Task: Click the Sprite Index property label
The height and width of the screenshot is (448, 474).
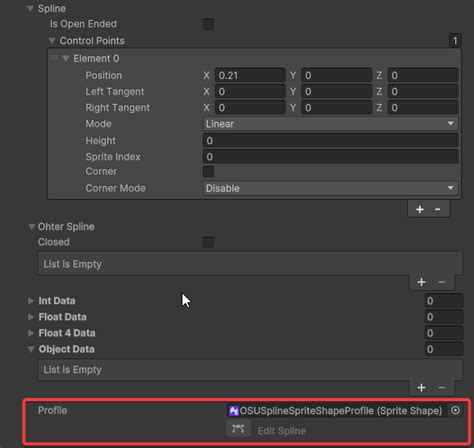Action: [113, 157]
